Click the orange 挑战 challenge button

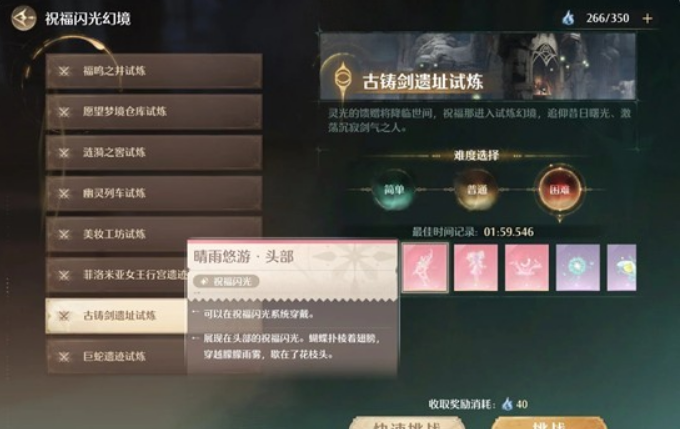point(549,423)
